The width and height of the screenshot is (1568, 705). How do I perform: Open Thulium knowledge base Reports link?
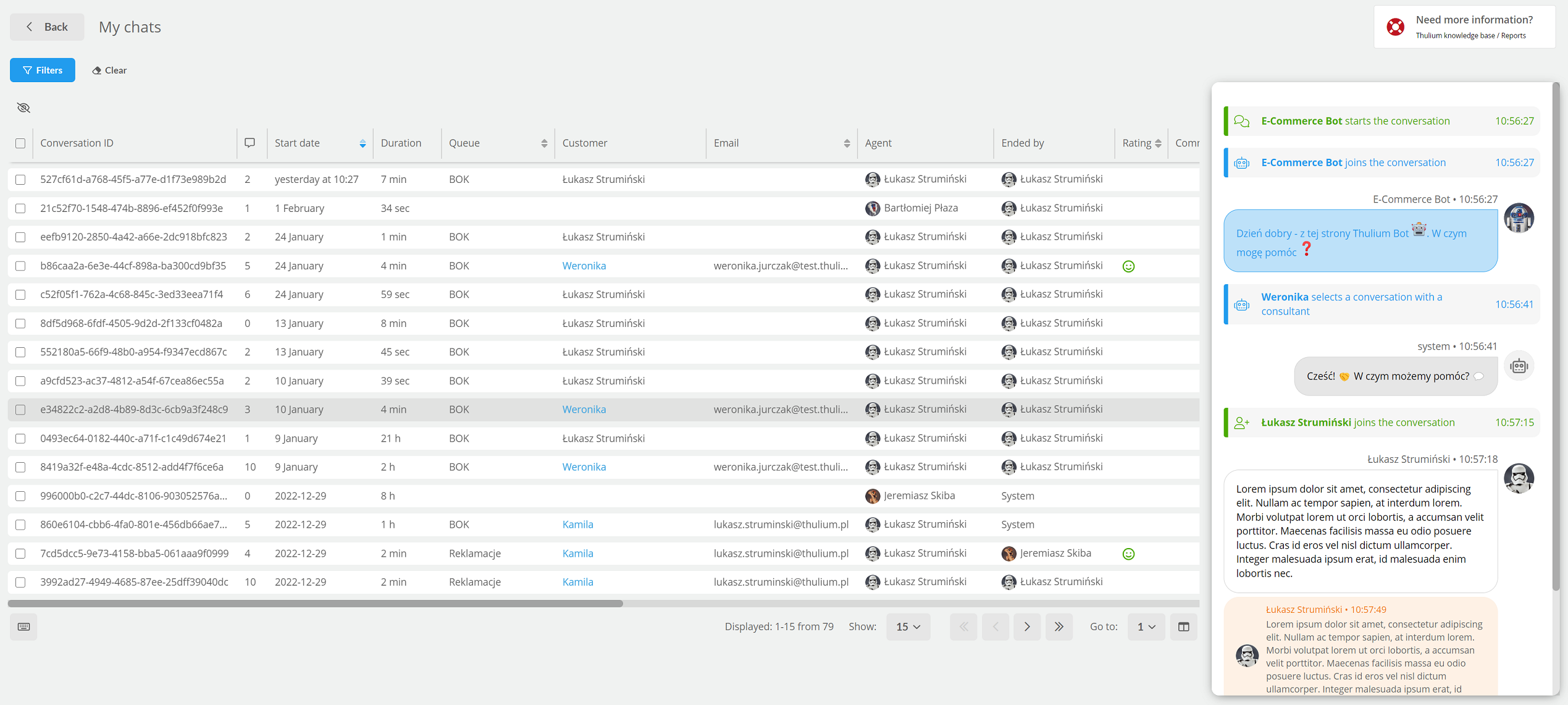click(x=1470, y=35)
